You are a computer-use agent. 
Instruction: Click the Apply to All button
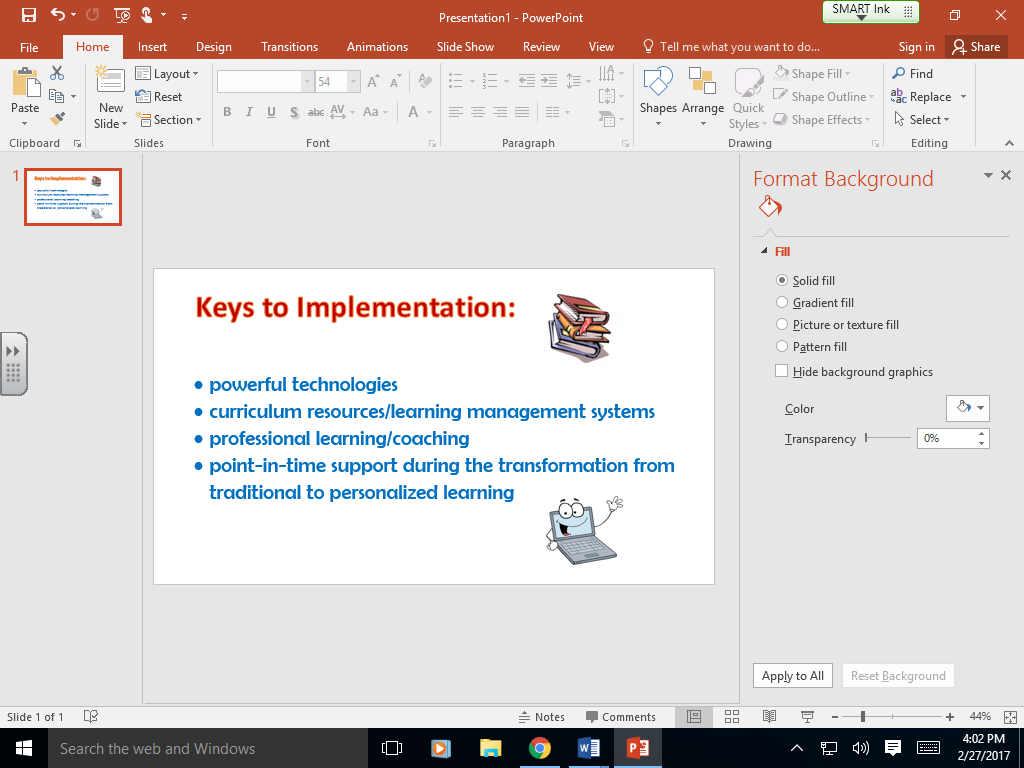[792, 676]
